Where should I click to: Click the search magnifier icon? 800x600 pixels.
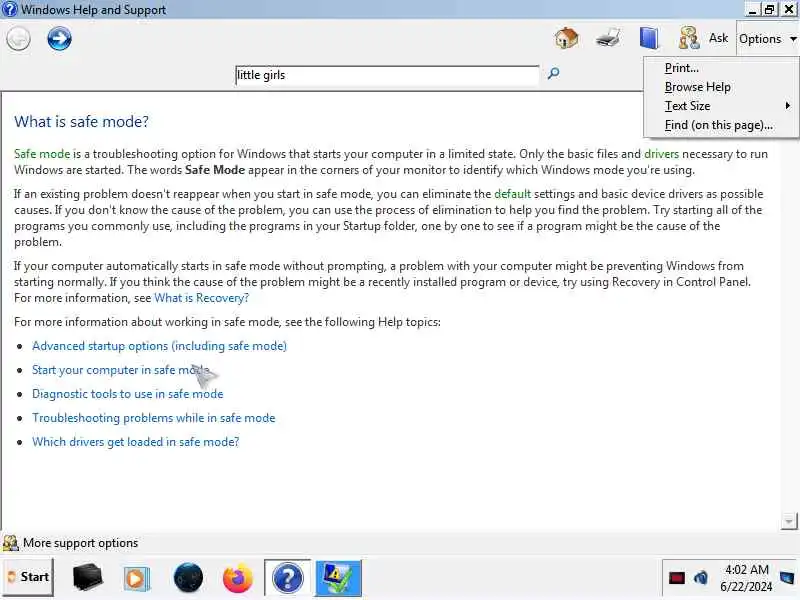553,74
